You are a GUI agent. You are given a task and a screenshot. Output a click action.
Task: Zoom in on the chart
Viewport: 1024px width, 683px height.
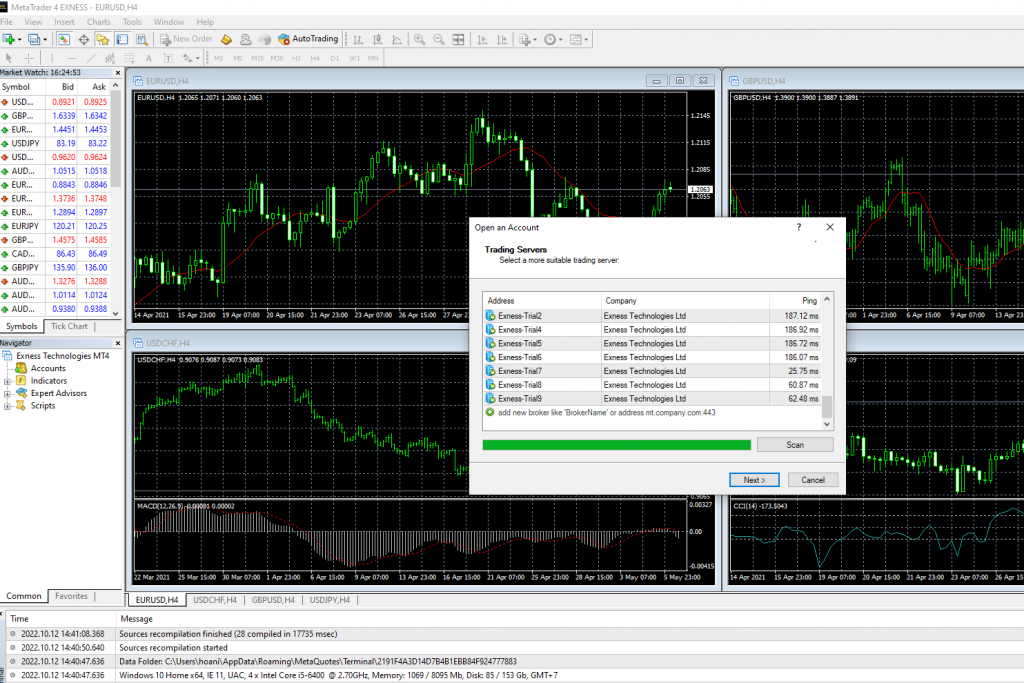coord(419,39)
